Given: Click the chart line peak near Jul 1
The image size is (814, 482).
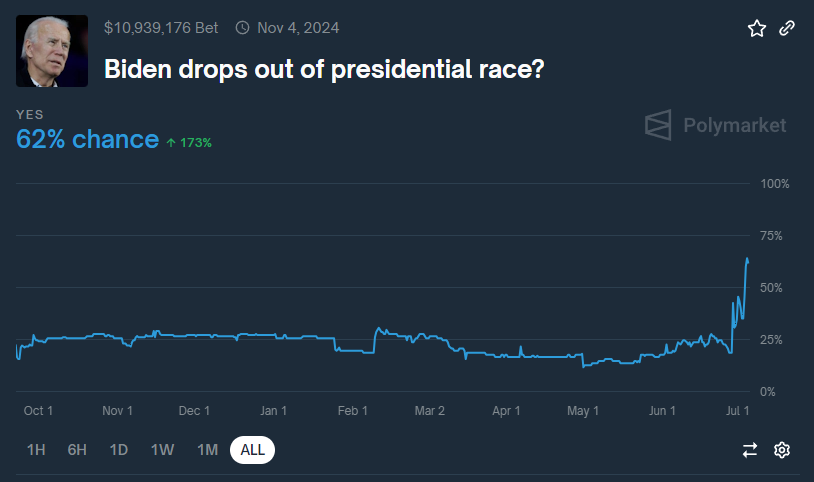Looking at the screenshot, I should click(x=747, y=259).
